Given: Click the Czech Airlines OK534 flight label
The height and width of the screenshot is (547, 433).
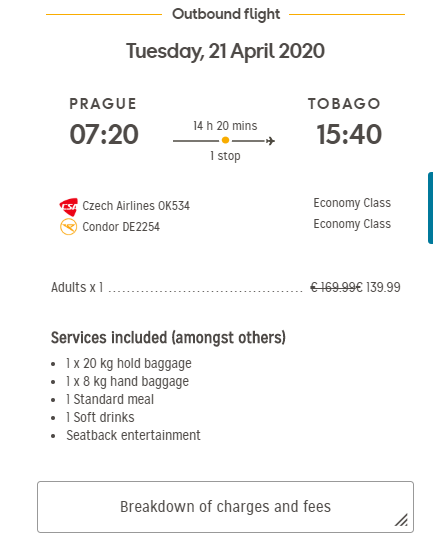Looking at the screenshot, I should tap(136, 206).
